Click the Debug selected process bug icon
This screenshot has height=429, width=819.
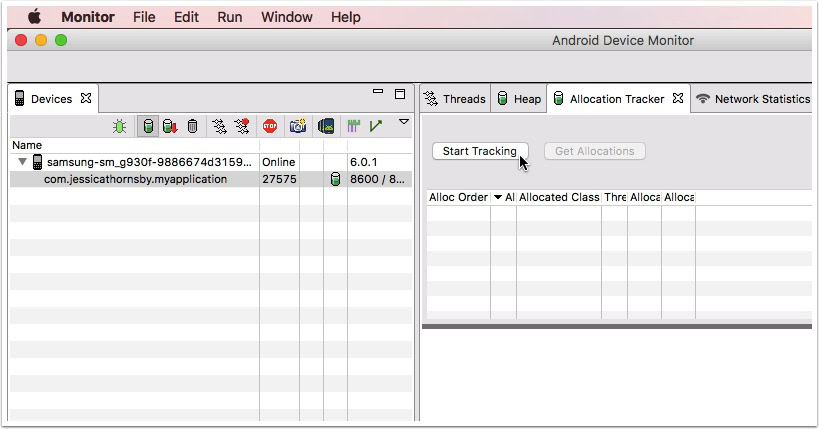(120, 126)
